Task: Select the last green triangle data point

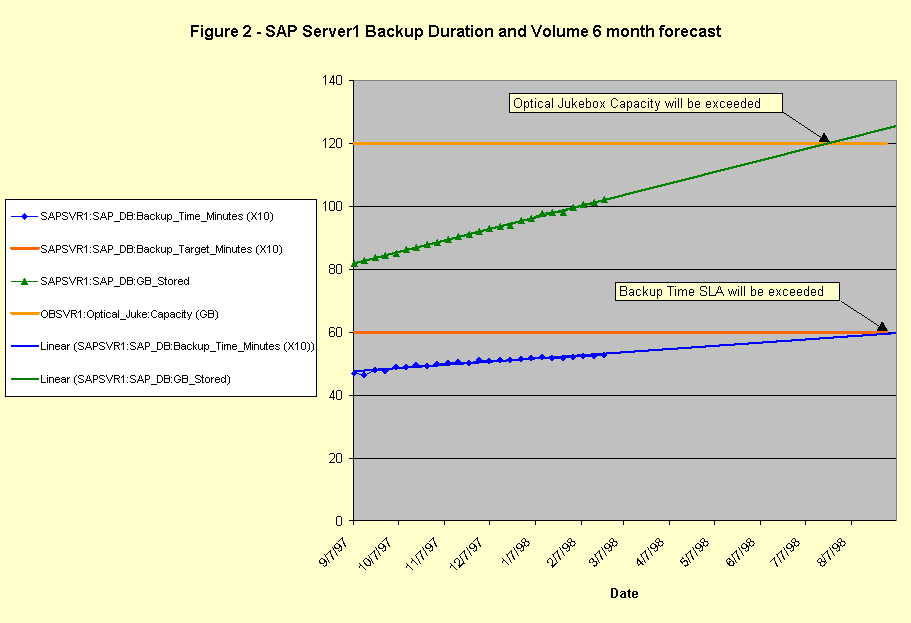Action: click(x=604, y=199)
